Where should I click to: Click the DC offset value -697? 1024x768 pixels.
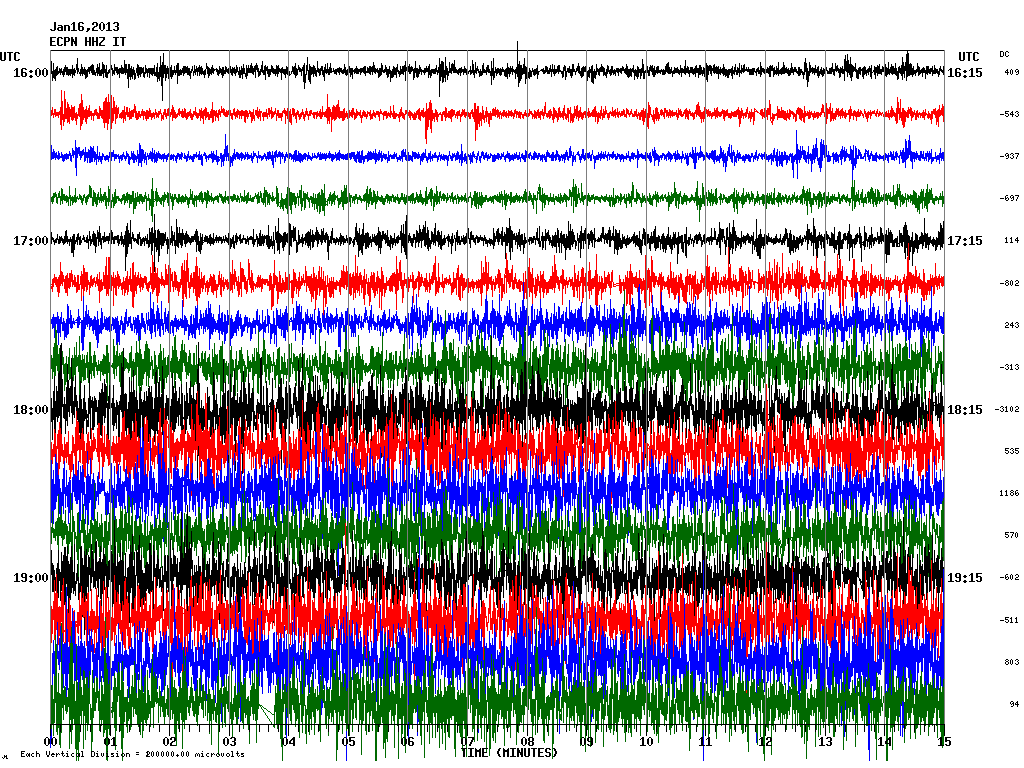tap(1009, 198)
